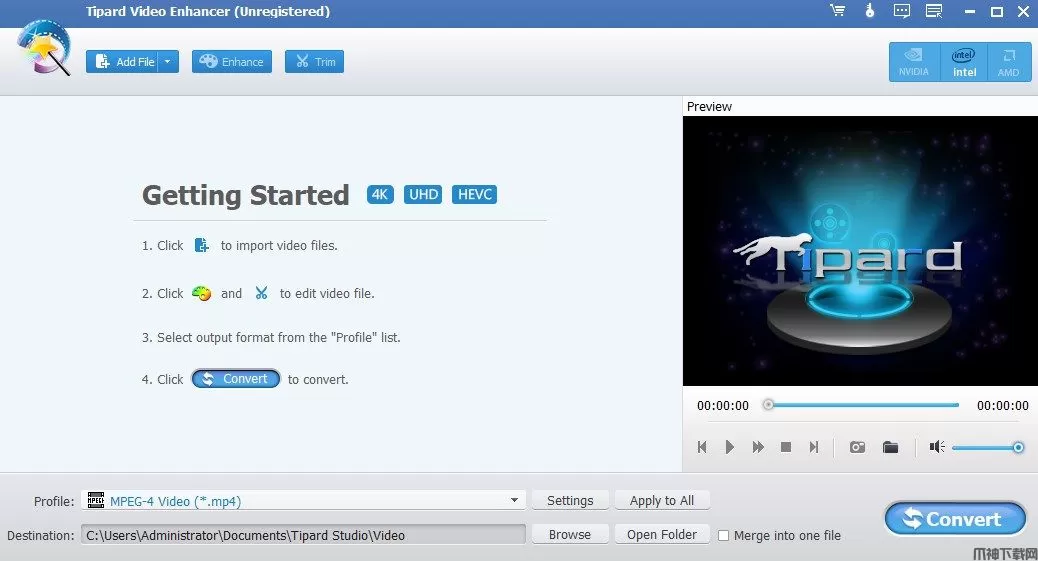Click the Browse button for destination
Image resolution: width=1038 pixels, height=561 pixels.
point(569,535)
